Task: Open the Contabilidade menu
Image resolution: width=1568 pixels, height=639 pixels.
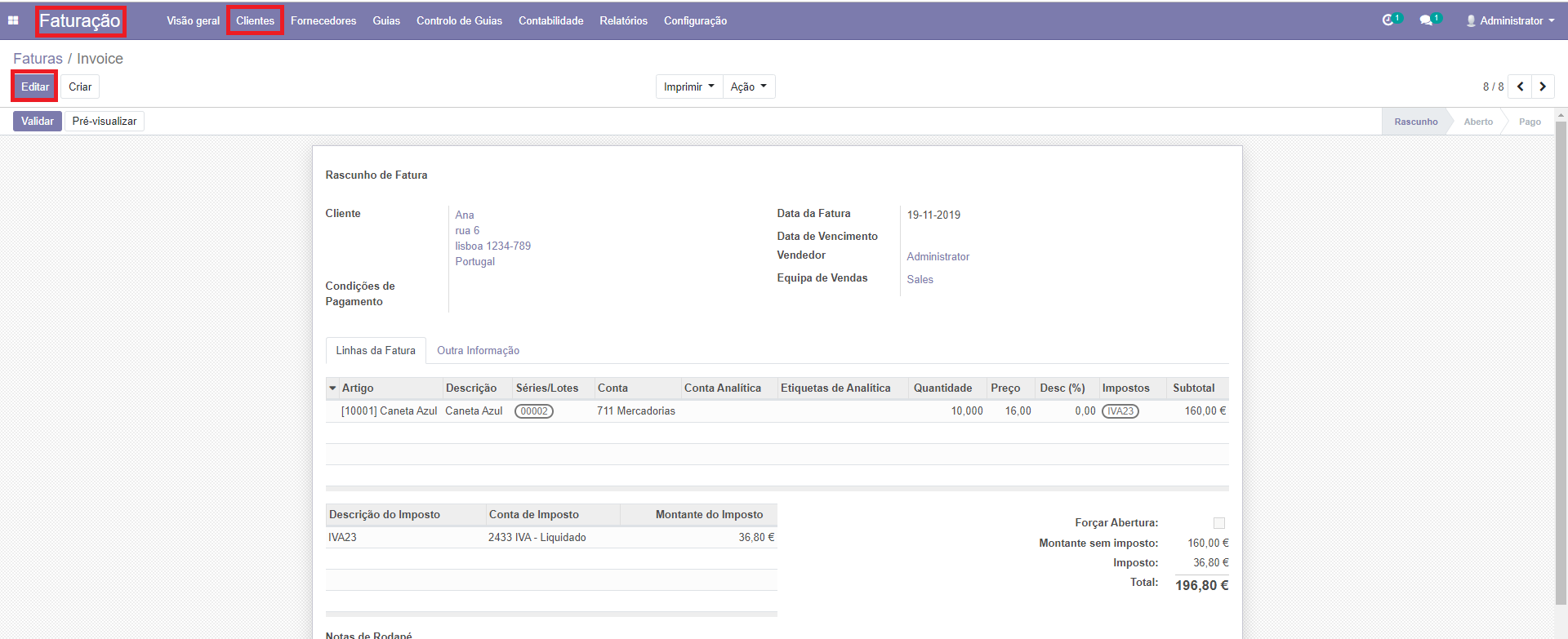Action: (x=550, y=20)
